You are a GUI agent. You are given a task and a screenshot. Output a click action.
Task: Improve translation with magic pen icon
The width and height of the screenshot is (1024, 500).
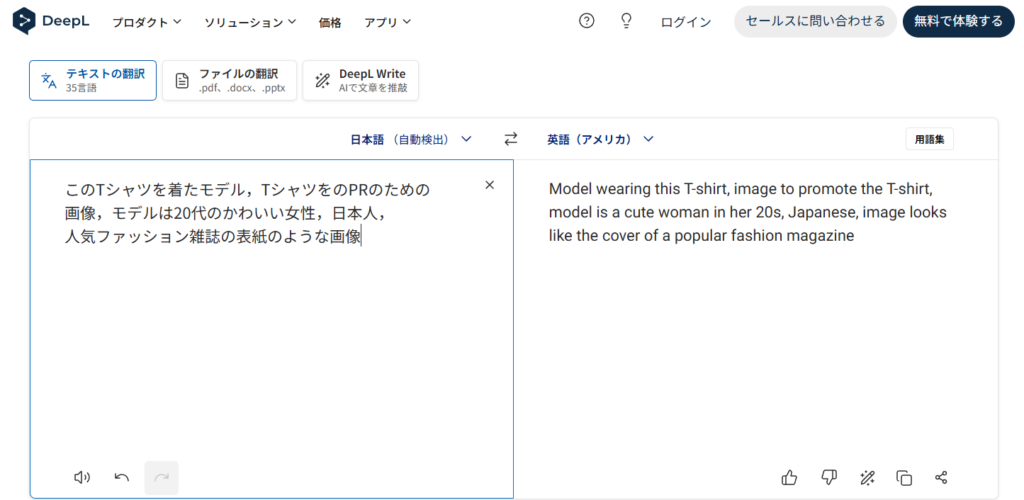click(x=867, y=477)
